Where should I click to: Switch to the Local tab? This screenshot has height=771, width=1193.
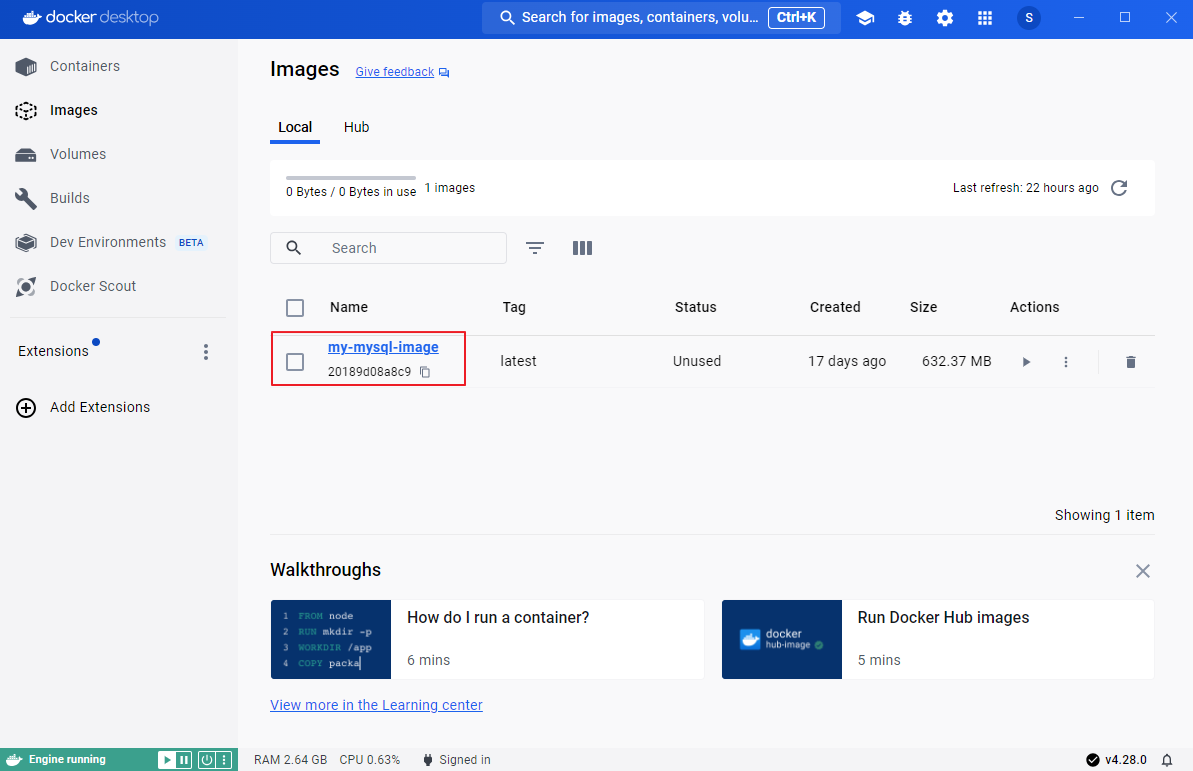click(295, 127)
